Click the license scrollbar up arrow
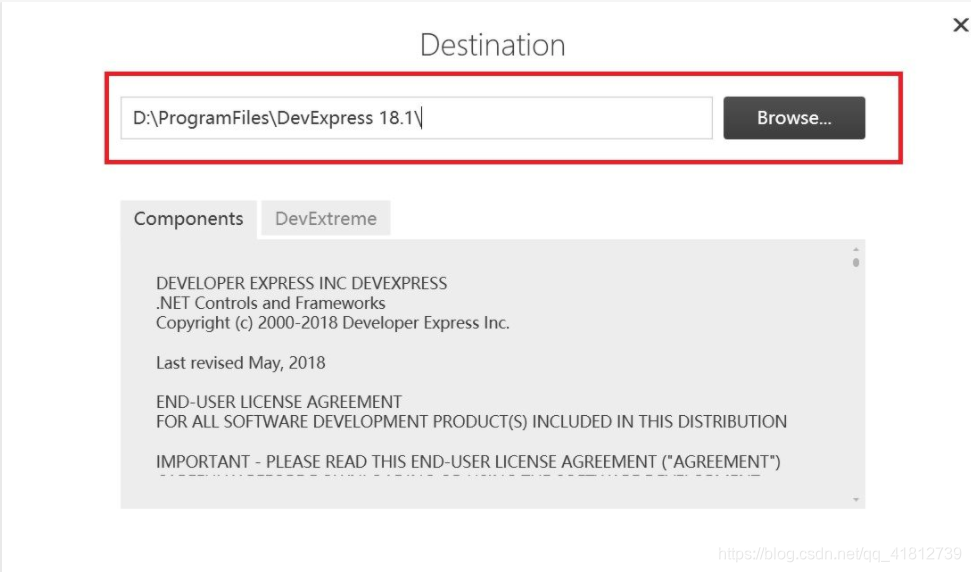The image size is (971, 572). [x=856, y=249]
